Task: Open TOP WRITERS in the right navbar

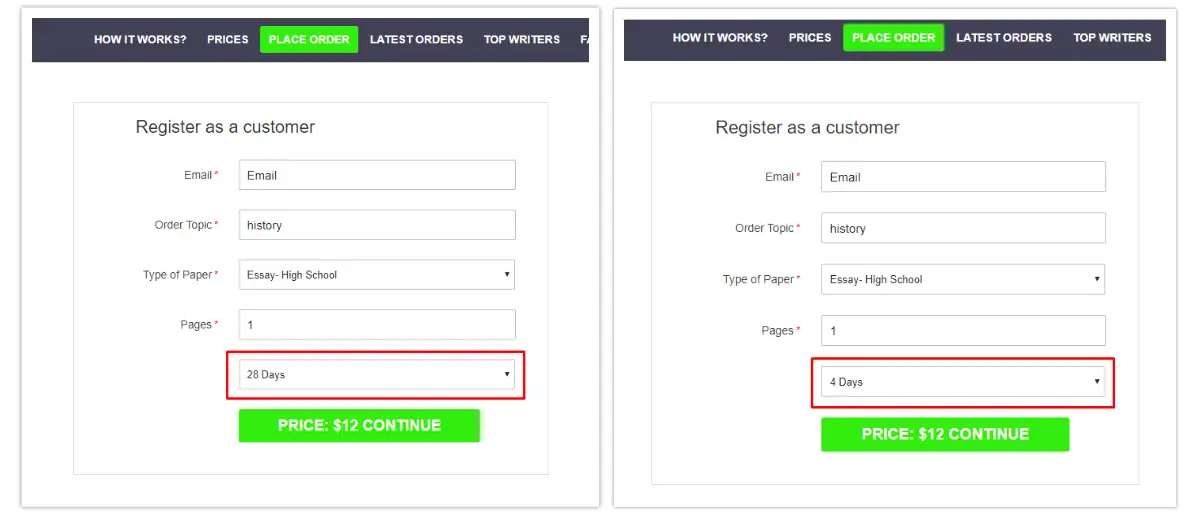Action: tap(1112, 38)
